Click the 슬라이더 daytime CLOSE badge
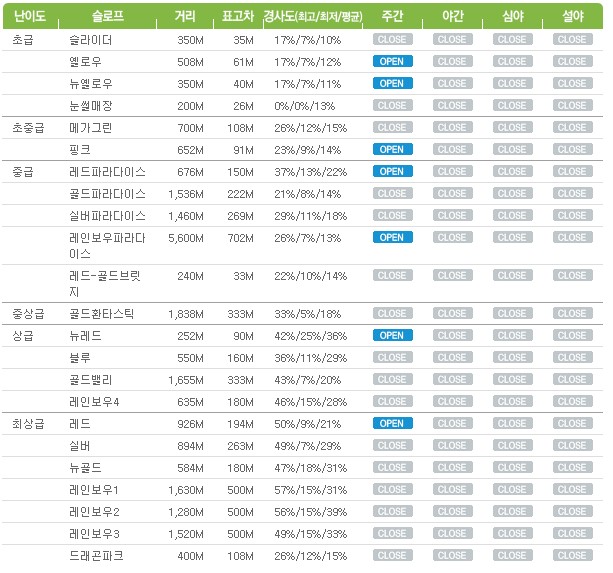The image size is (613, 573). pyautogui.click(x=392, y=40)
